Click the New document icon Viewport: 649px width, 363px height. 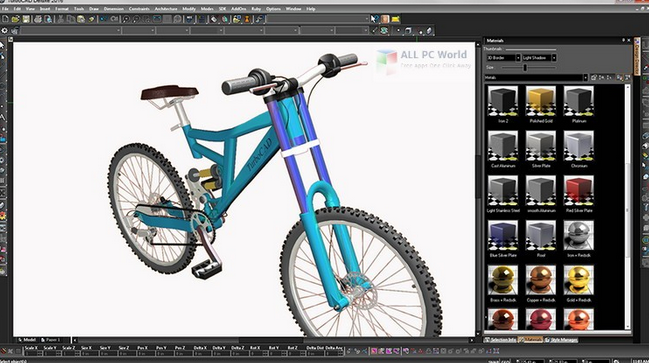(x=5, y=19)
